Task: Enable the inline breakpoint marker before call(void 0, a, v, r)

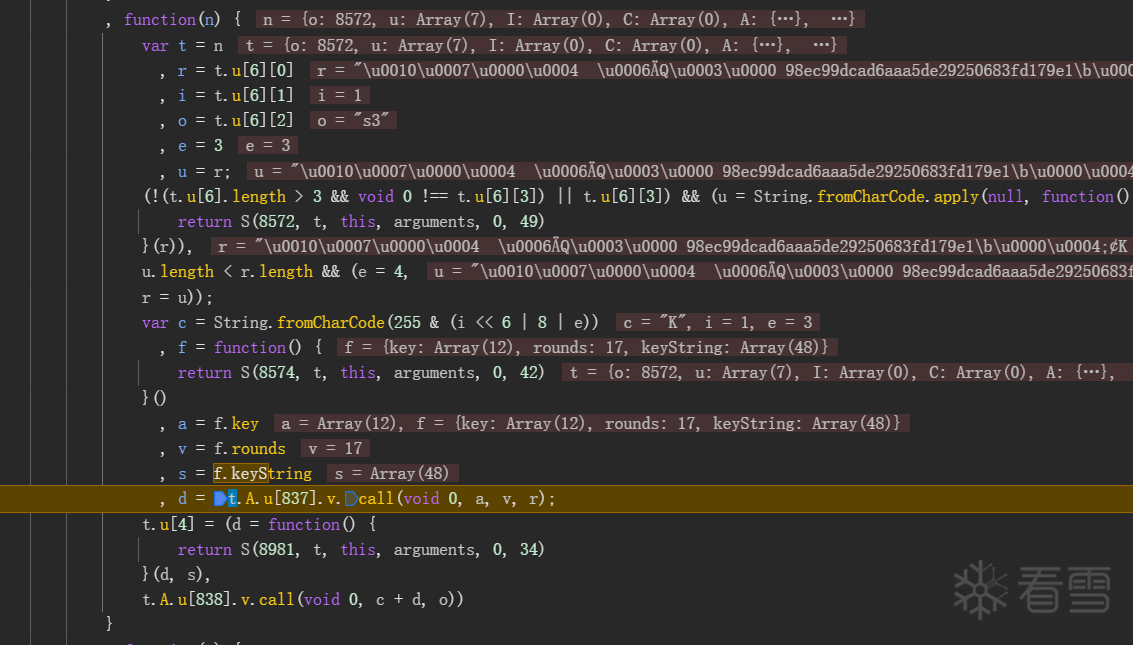Action: (351, 499)
